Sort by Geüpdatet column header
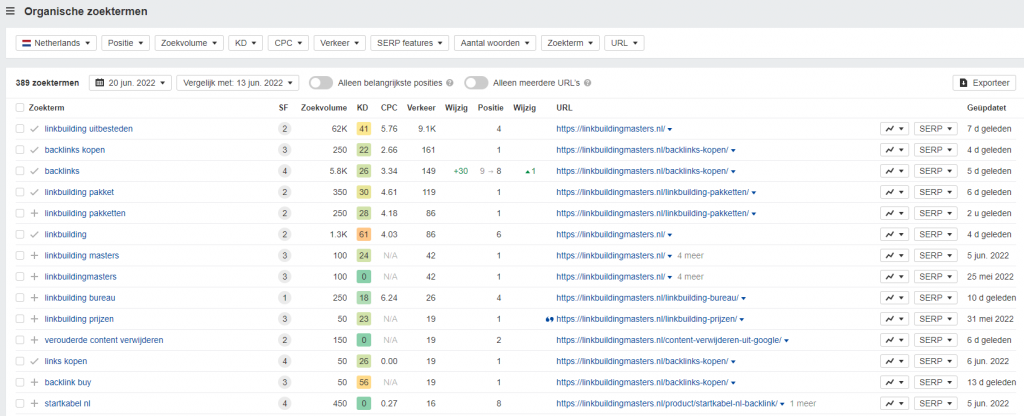The height and width of the screenshot is (416, 1024). pyautogui.click(x=986, y=108)
